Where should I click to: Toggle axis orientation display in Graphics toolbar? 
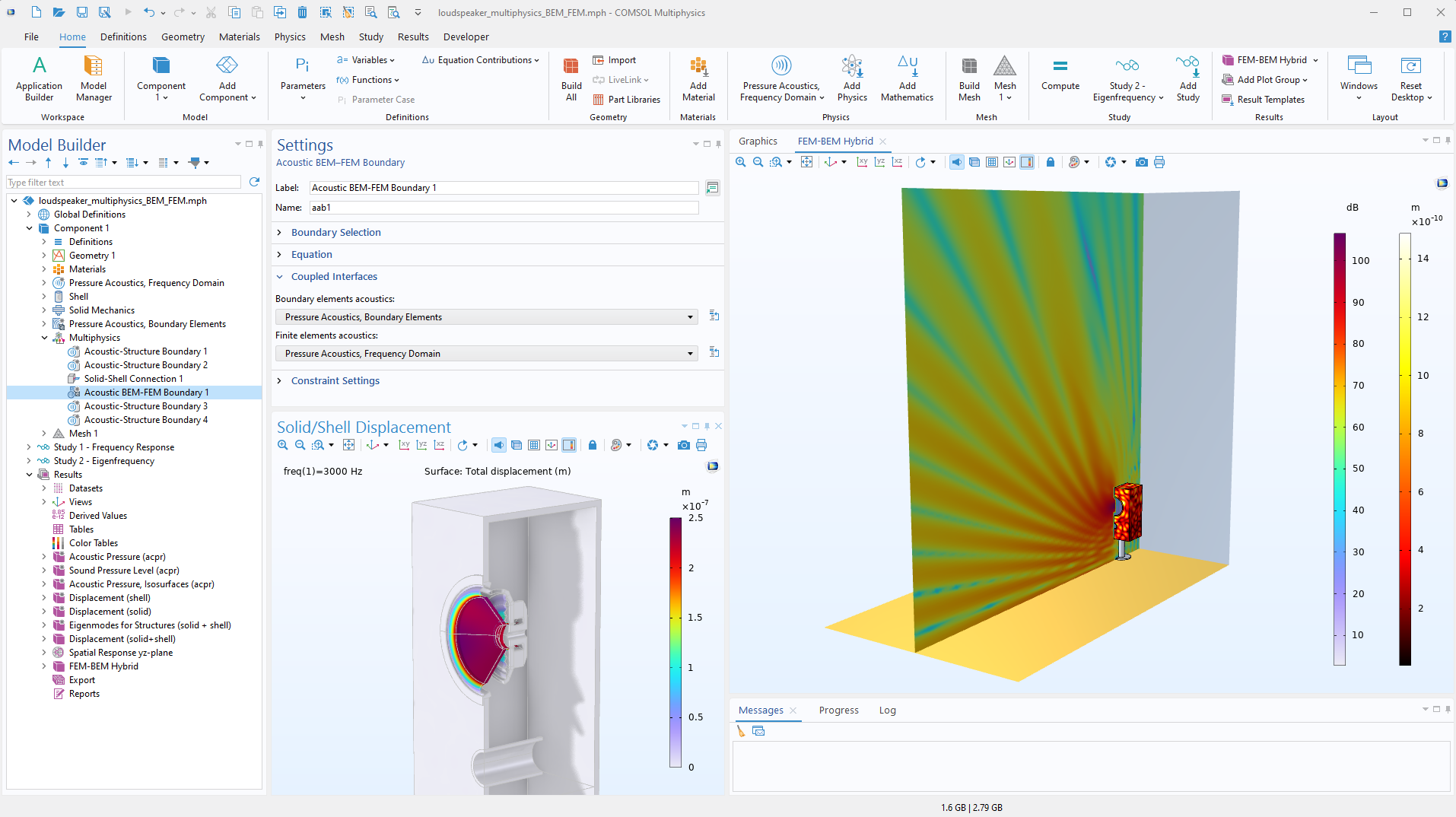[x=1009, y=162]
